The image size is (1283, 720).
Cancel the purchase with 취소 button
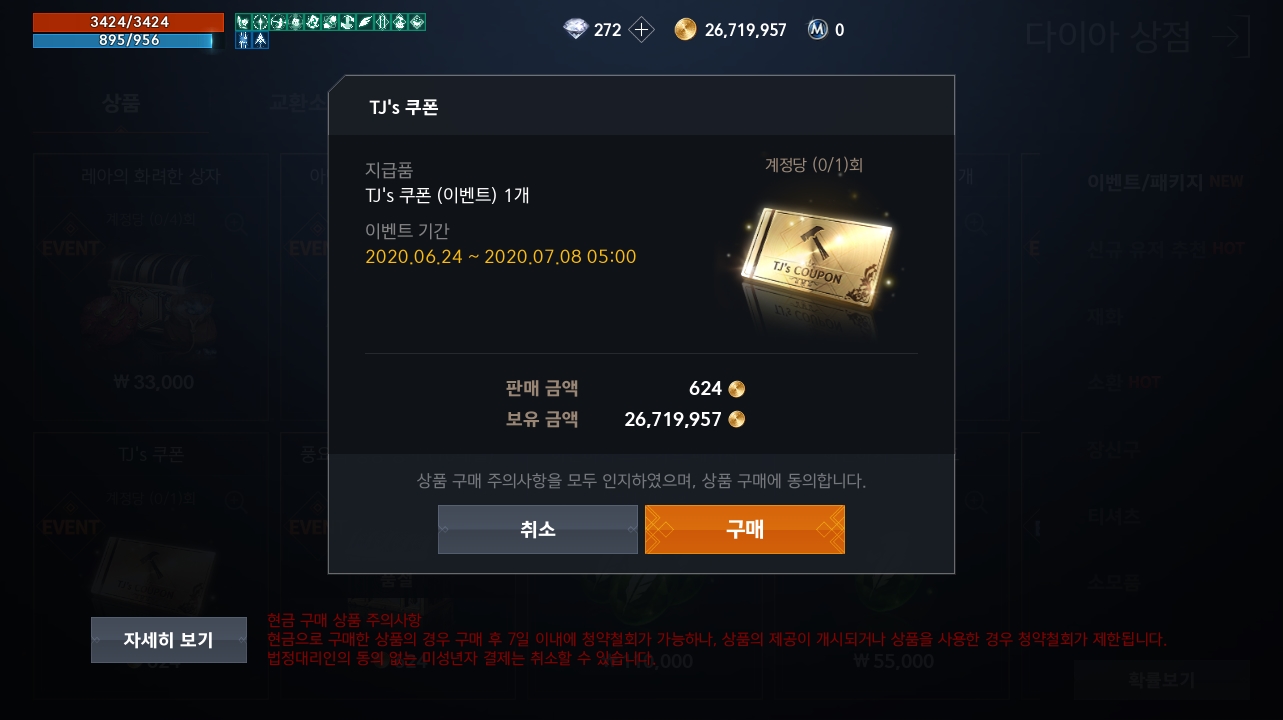coord(537,529)
